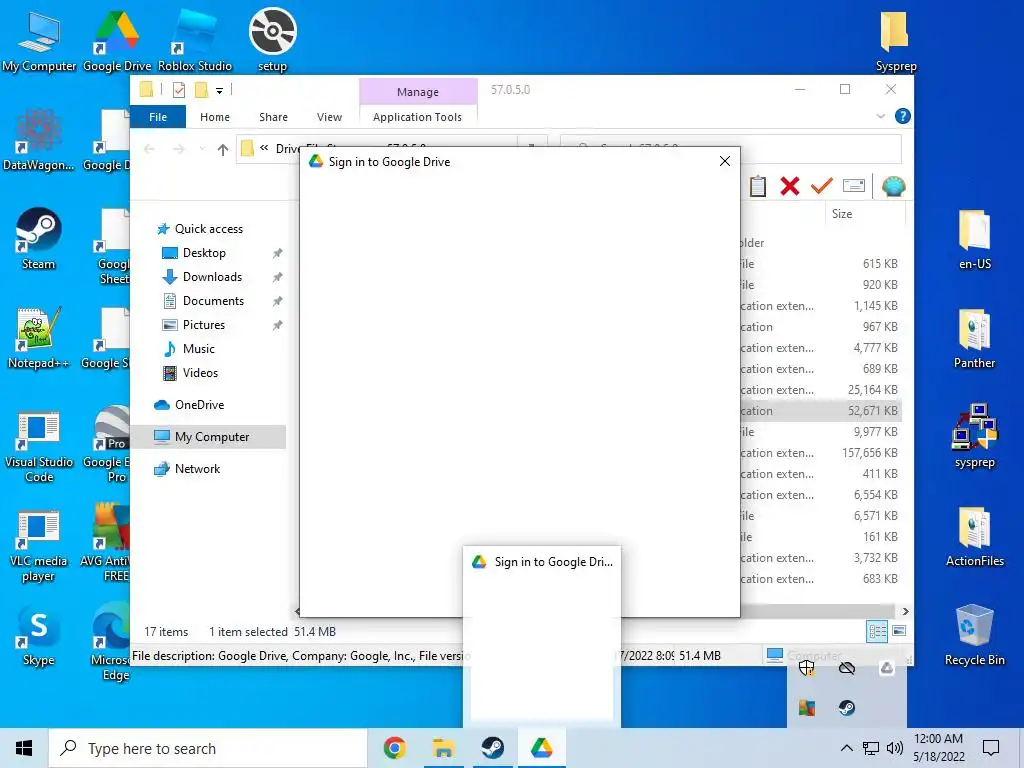This screenshot has height=768, width=1024.
Task: Go up one folder level in Explorer
Action: (x=223, y=150)
